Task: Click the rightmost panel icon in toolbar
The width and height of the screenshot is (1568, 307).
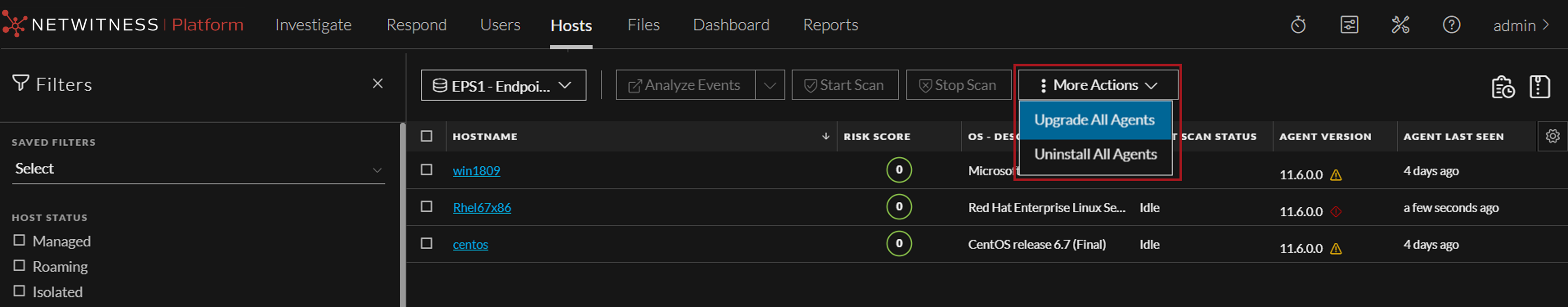Action: tap(1539, 86)
